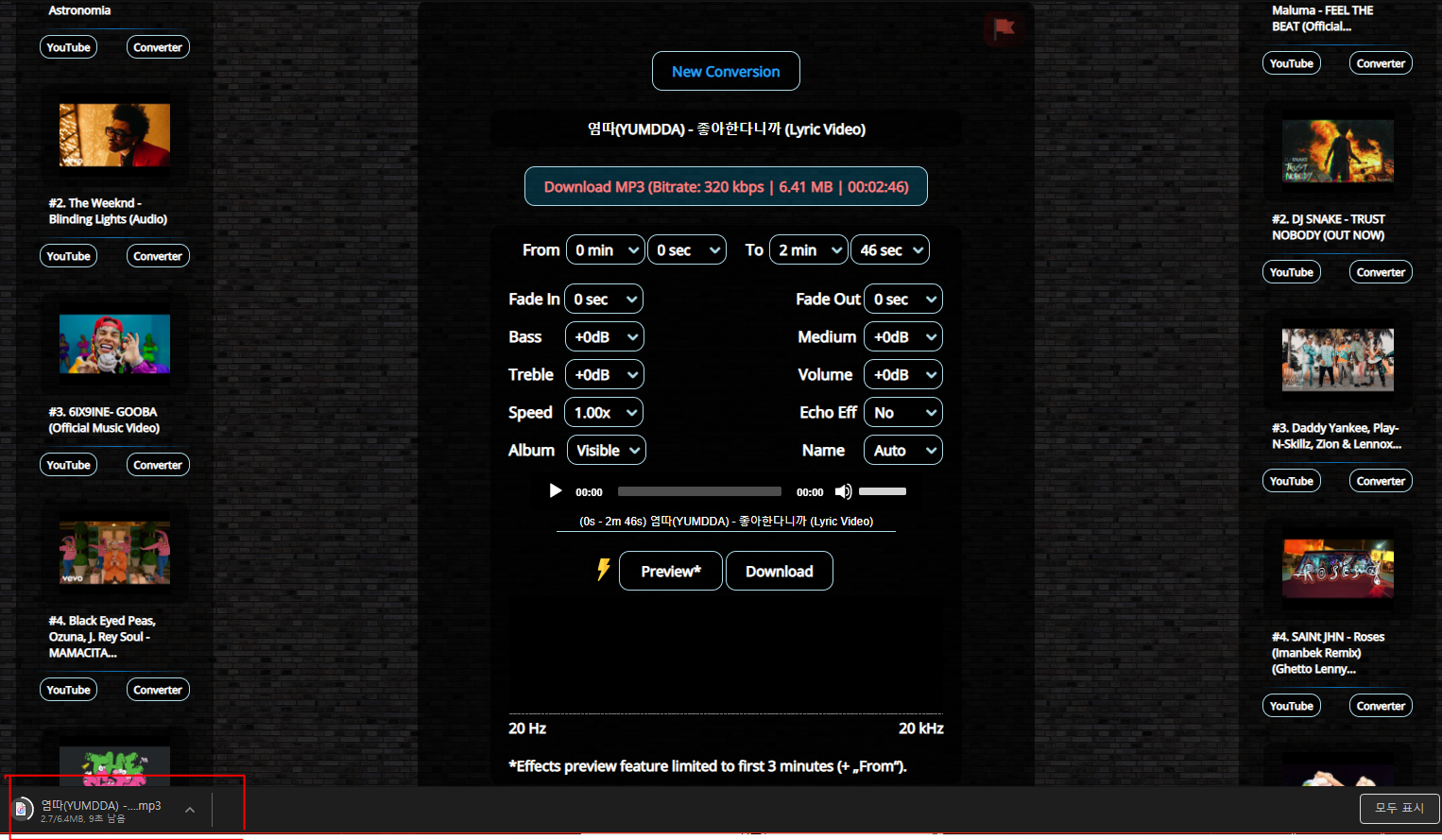Open The Weeknd Blinding Lights thumbnail
This screenshot has width=1442, height=840.
(x=114, y=135)
